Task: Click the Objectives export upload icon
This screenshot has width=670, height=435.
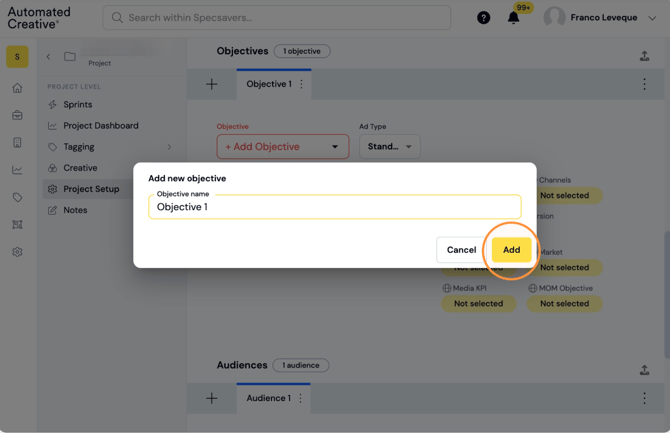Action: click(x=644, y=56)
